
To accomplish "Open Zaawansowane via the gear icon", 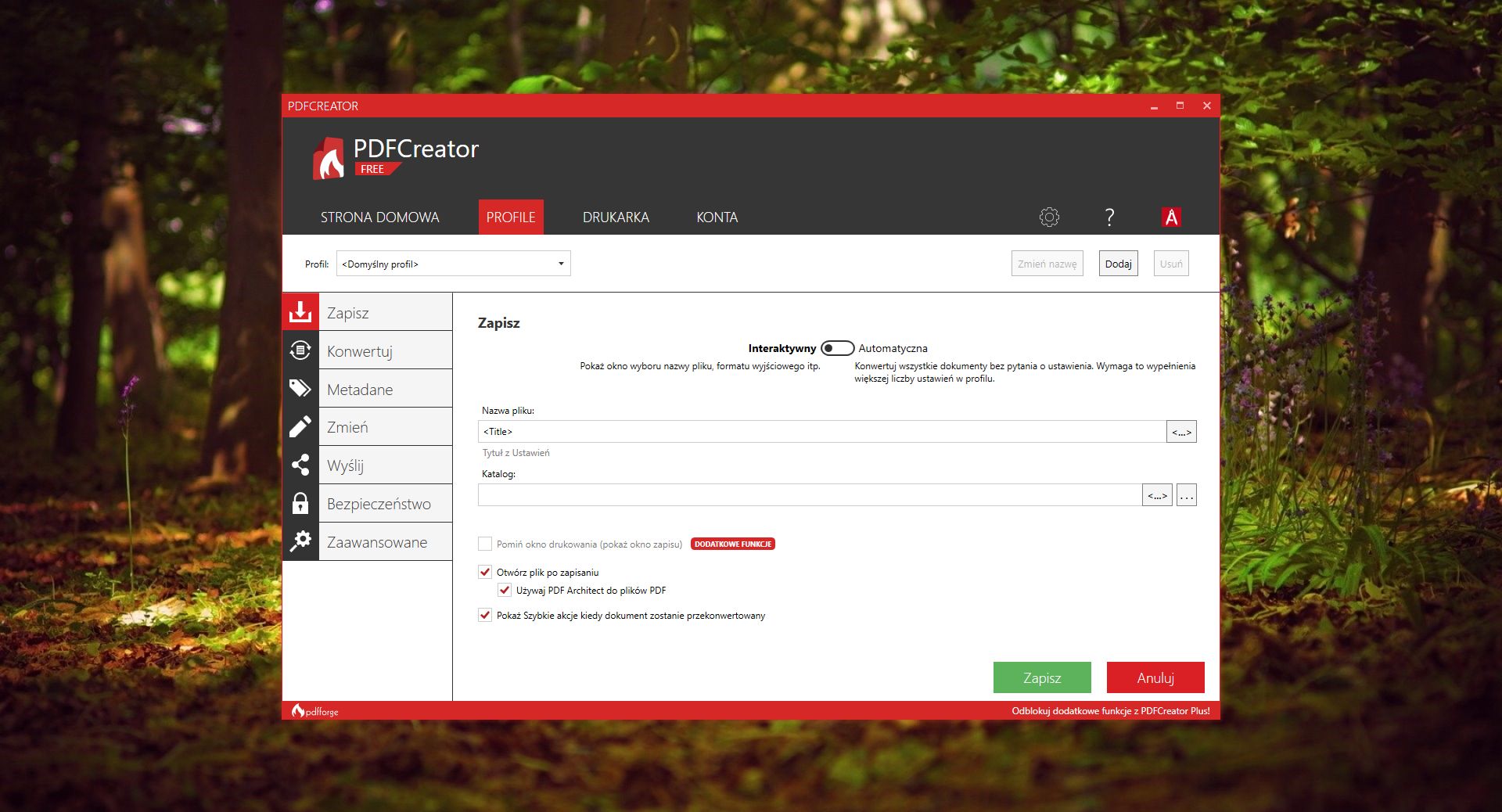I will (x=301, y=541).
